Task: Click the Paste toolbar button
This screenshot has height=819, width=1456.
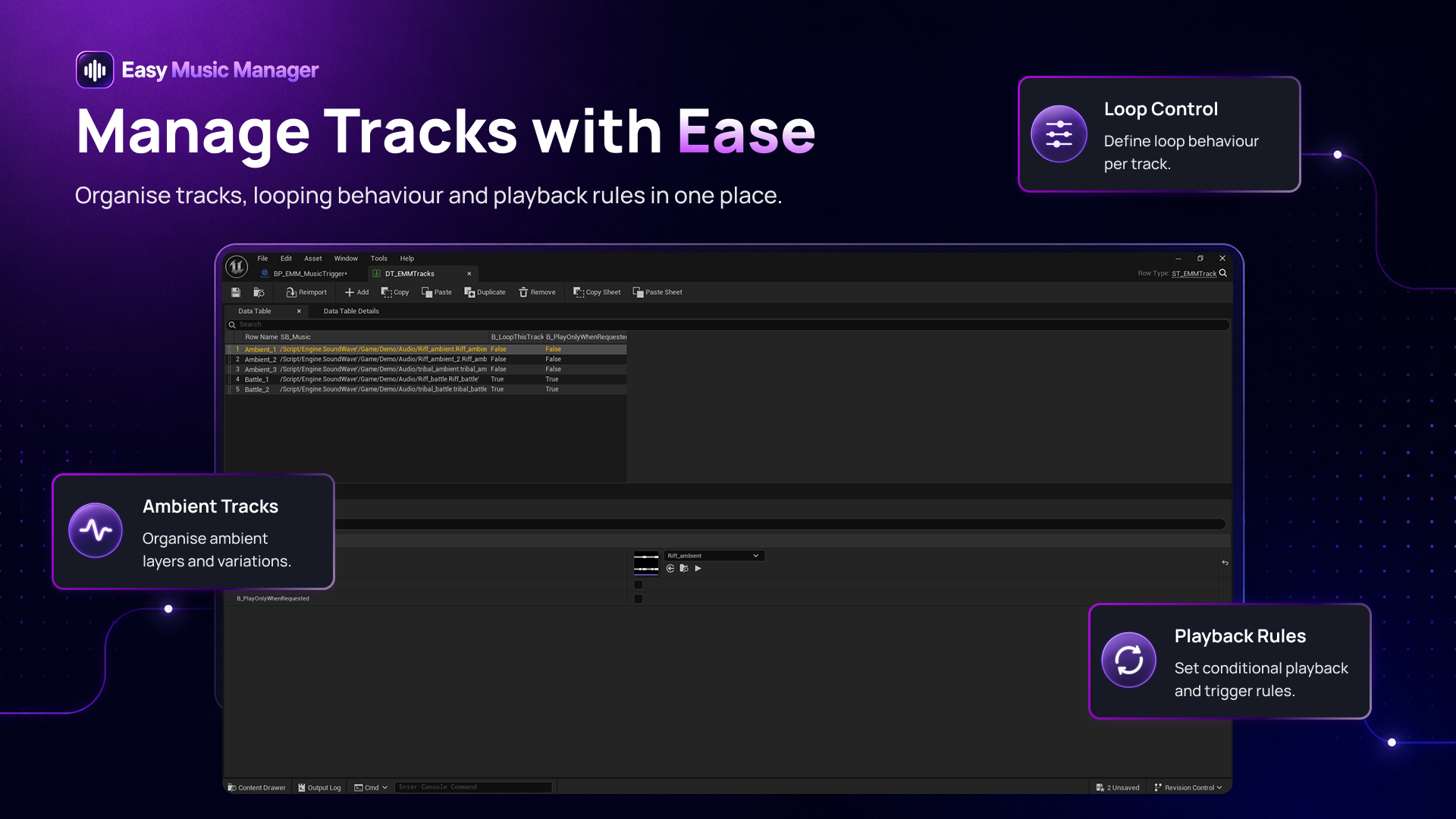Action: (436, 292)
